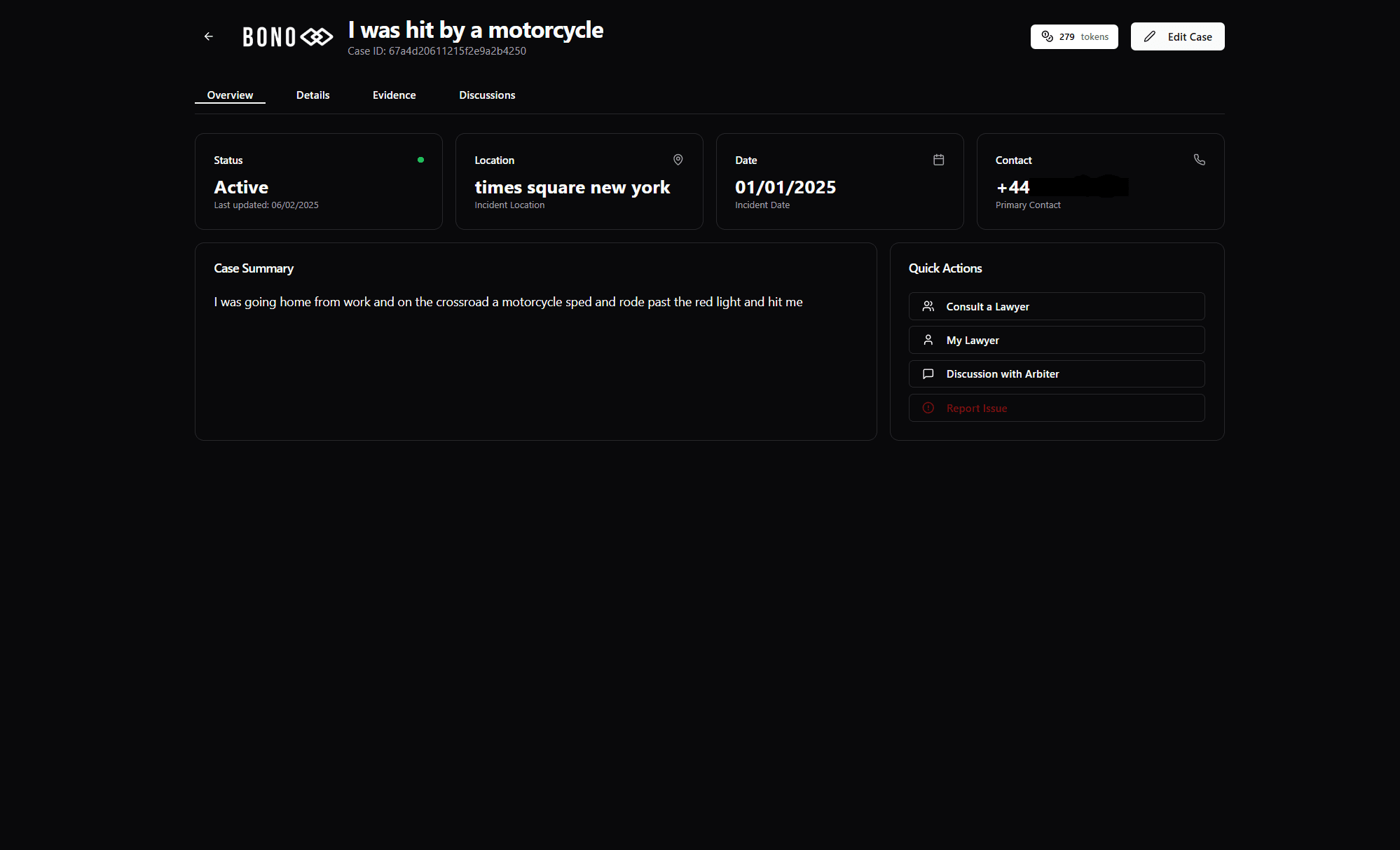The height and width of the screenshot is (850, 1400).
Task: Click the green status indicator dot
Action: click(420, 160)
